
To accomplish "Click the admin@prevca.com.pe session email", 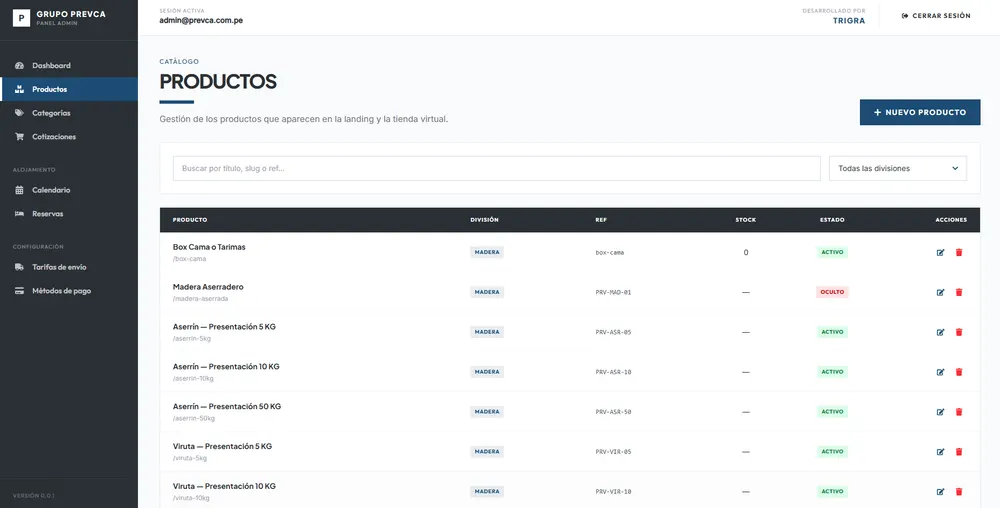I will pyautogui.click(x=201, y=20).
